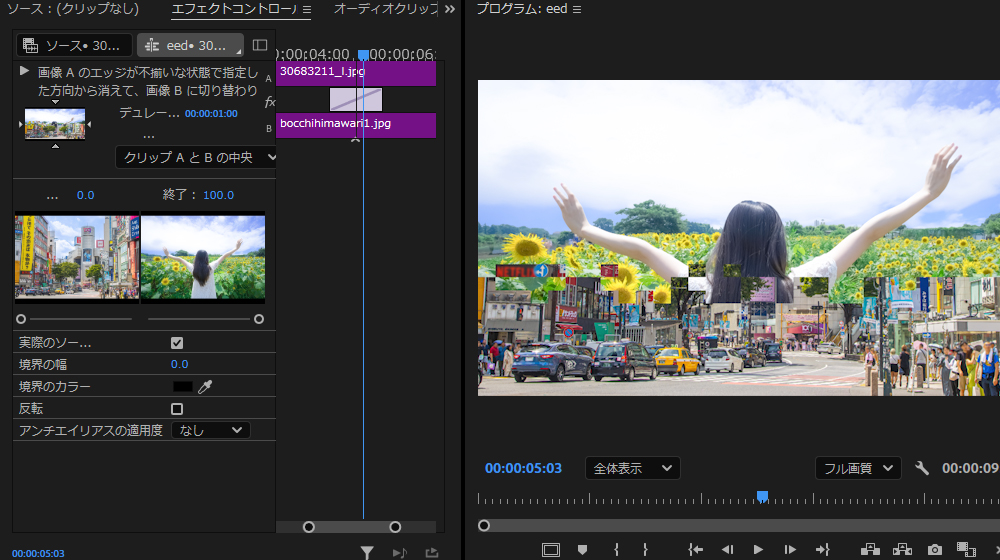This screenshot has height=560, width=1000.
Task: Click the export preset icon in effect controls
Action: click(432, 553)
